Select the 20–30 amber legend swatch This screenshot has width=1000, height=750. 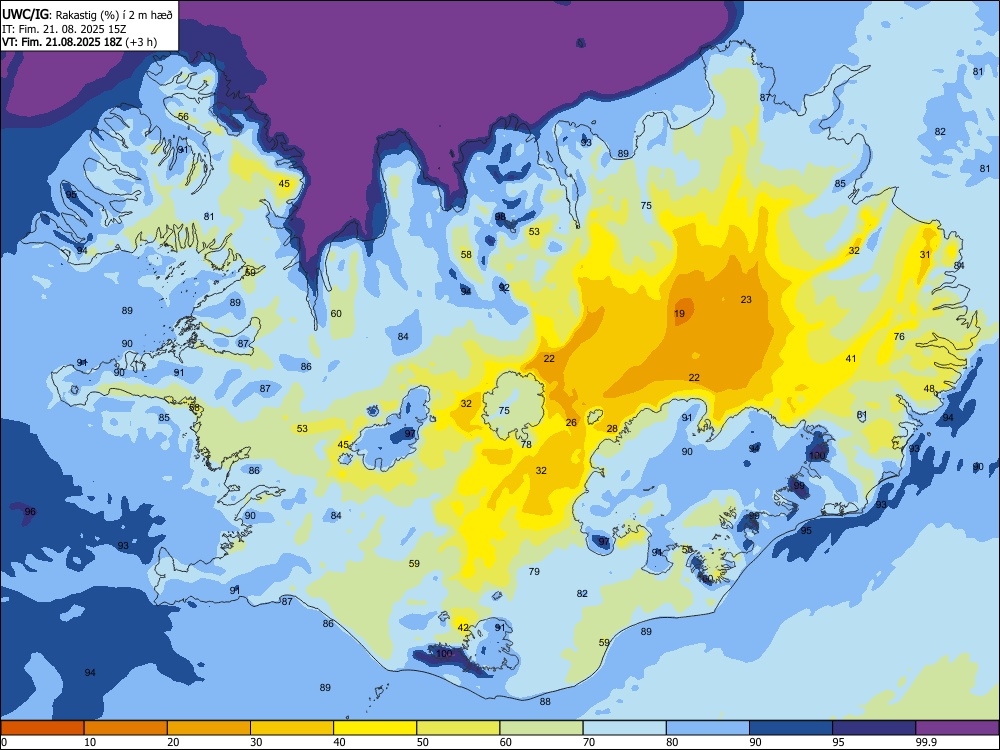click(209, 728)
